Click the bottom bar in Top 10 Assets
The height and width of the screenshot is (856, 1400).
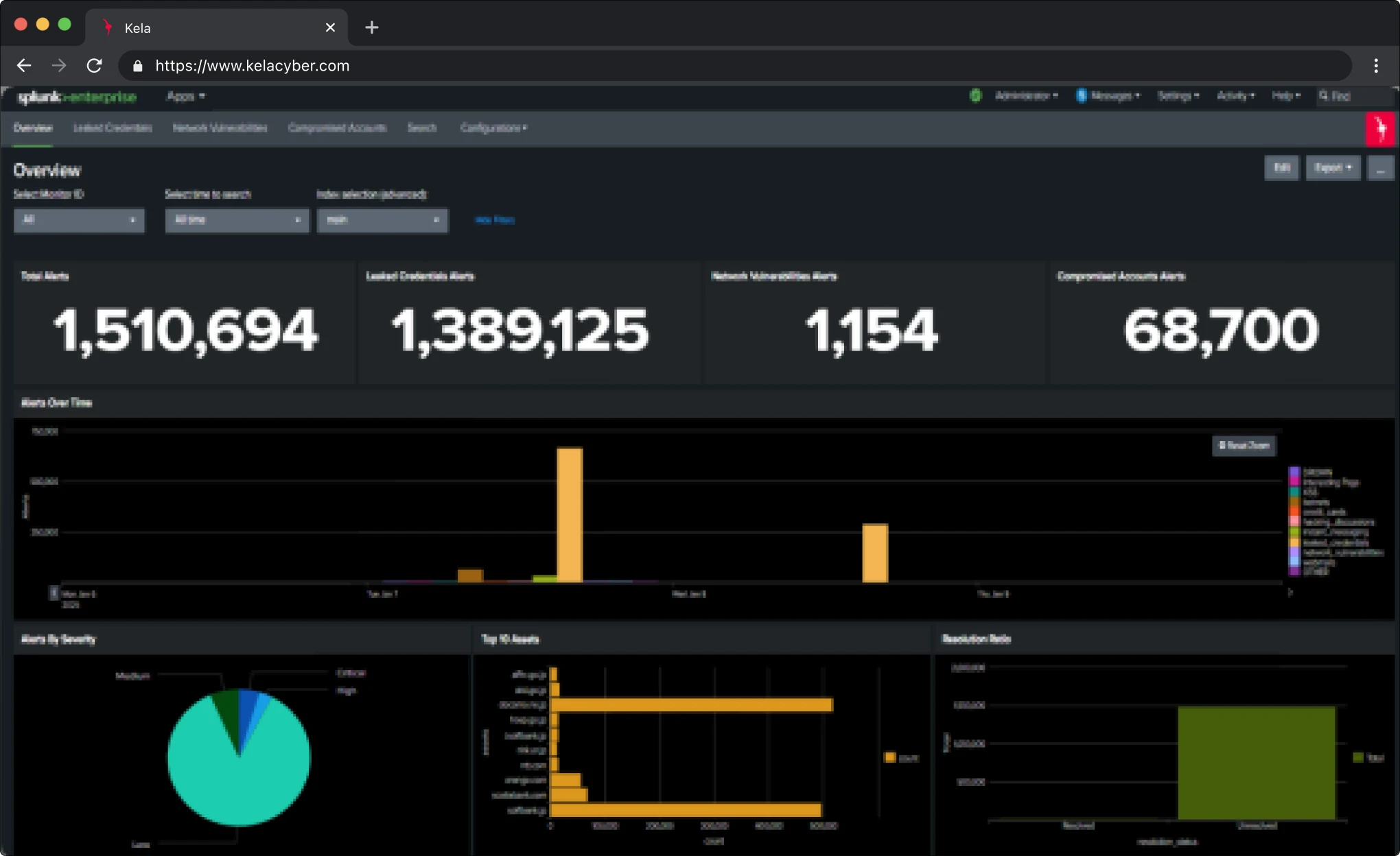(x=686, y=810)
